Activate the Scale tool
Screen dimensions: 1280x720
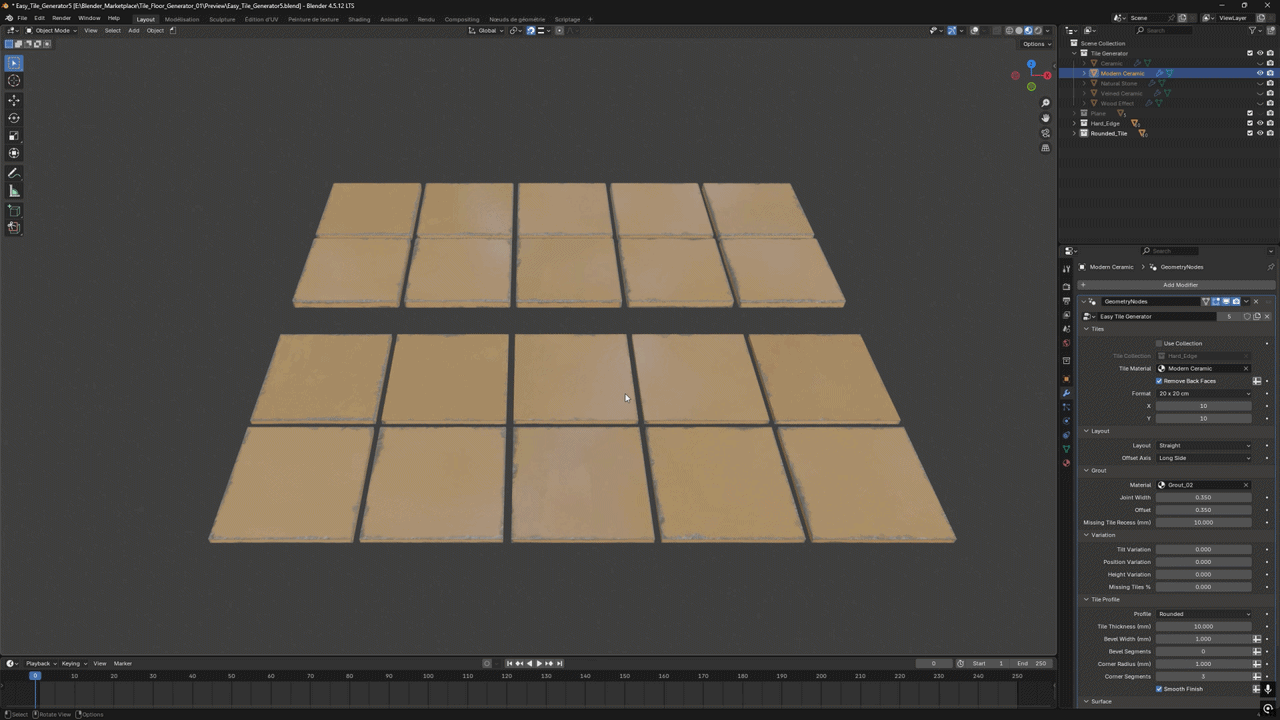pyautogui.click(x=14, y=136)
